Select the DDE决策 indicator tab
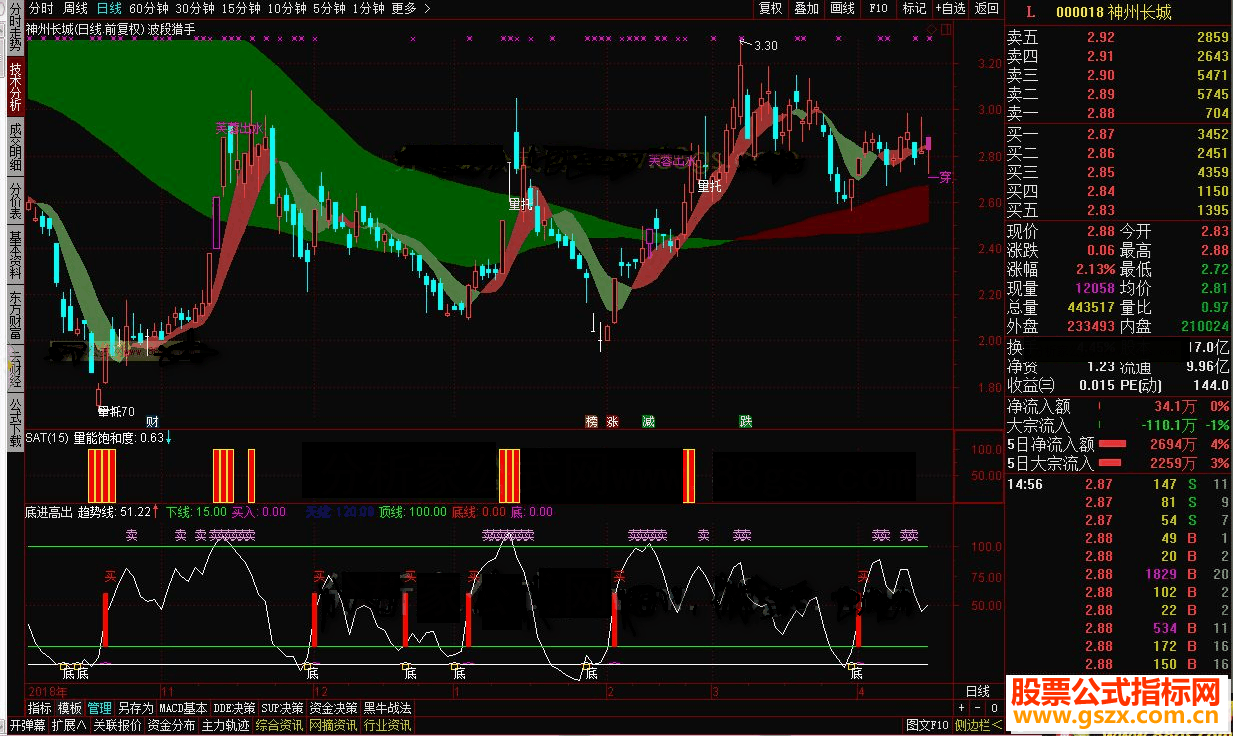Viewport: 1233px width, 736px height. [x=234, y=707]
